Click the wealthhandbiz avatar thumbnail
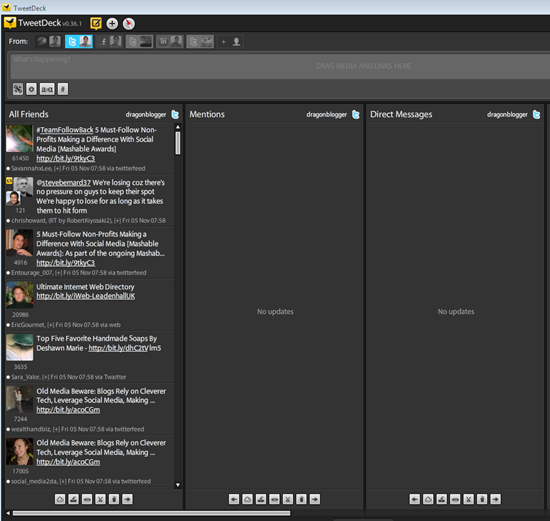 (20, 399)
